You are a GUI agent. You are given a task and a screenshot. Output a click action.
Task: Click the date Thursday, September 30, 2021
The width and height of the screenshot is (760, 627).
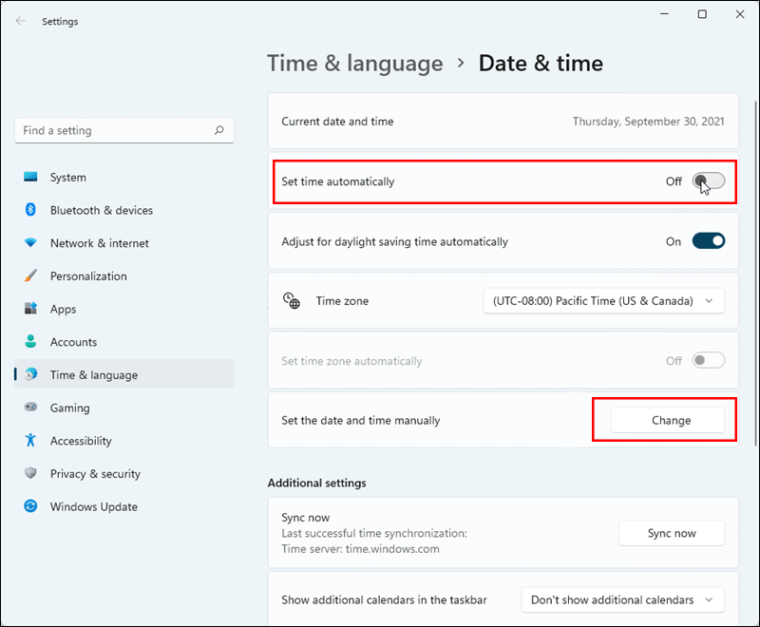(648, 121)
